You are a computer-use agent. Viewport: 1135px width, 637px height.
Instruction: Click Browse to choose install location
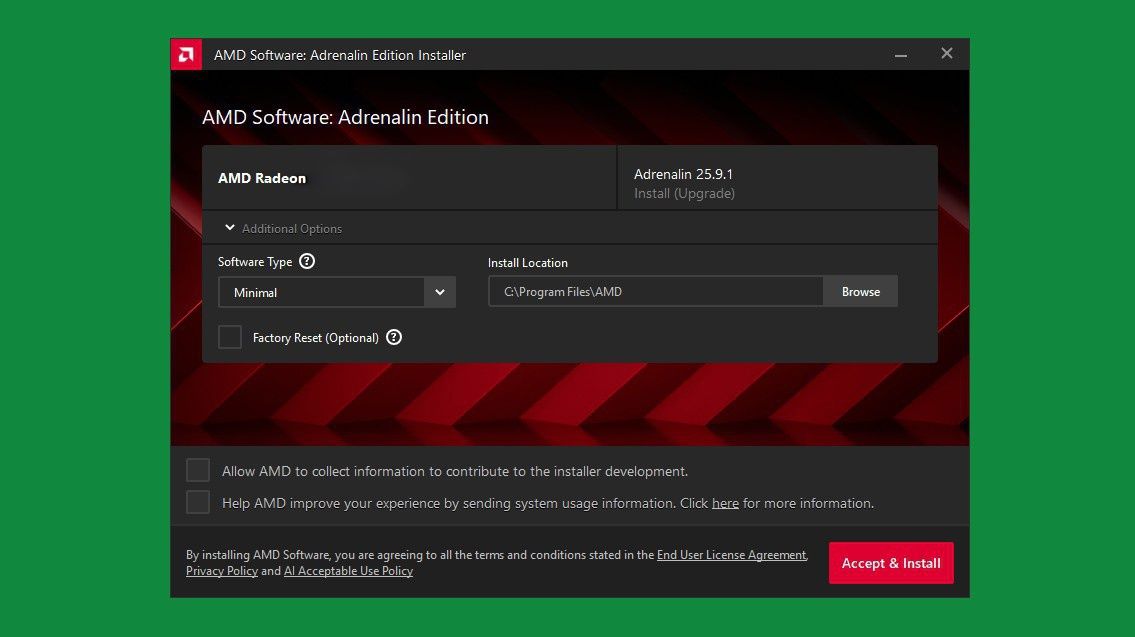pos(860,292)
